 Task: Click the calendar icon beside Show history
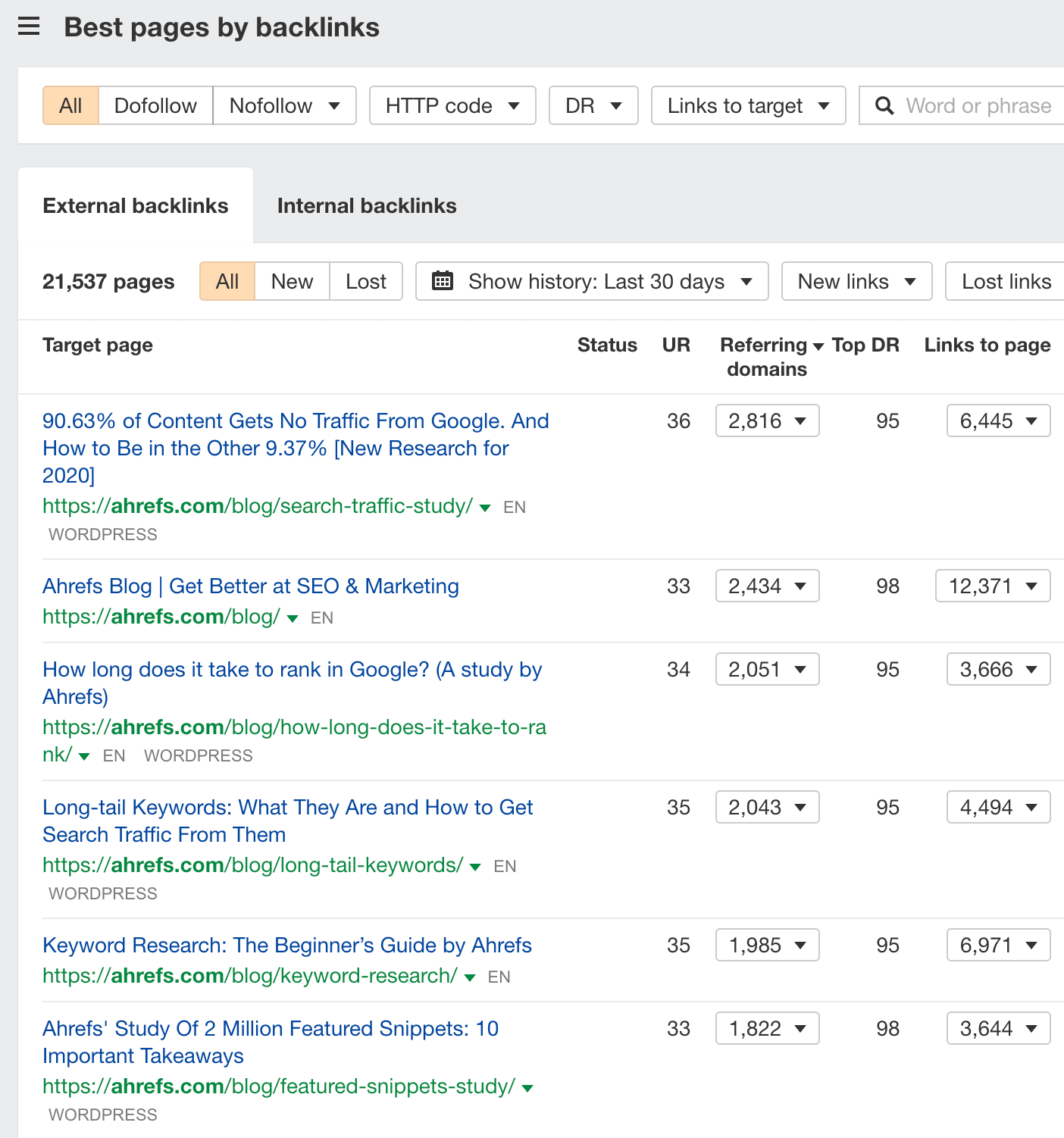point(443,280)
